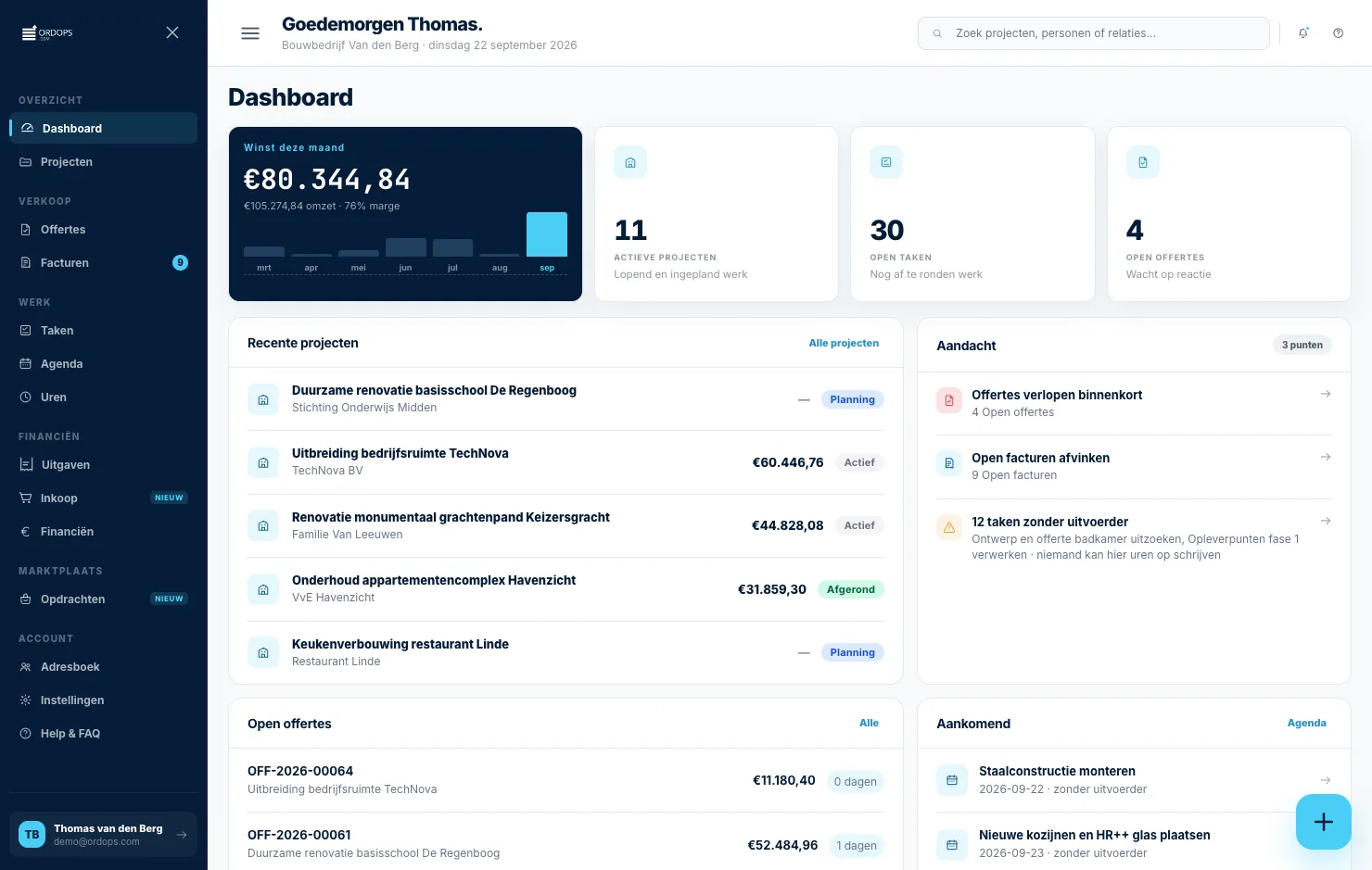1372x870 pixels.
Task: Open Actieve projecten card icon
Action: [630, 162]
